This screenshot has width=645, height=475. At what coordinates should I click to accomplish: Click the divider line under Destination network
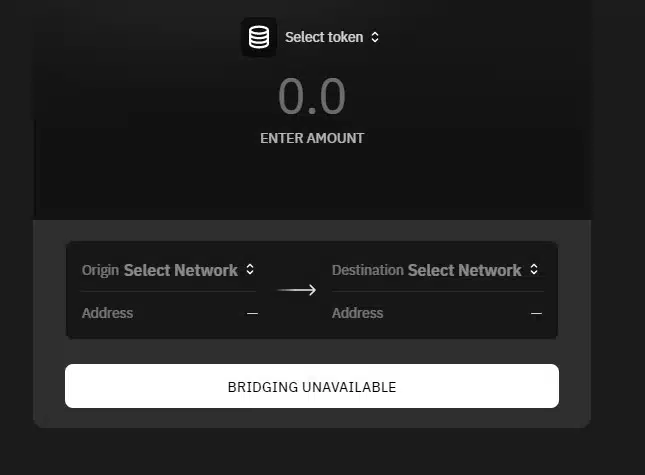point(438,291)
